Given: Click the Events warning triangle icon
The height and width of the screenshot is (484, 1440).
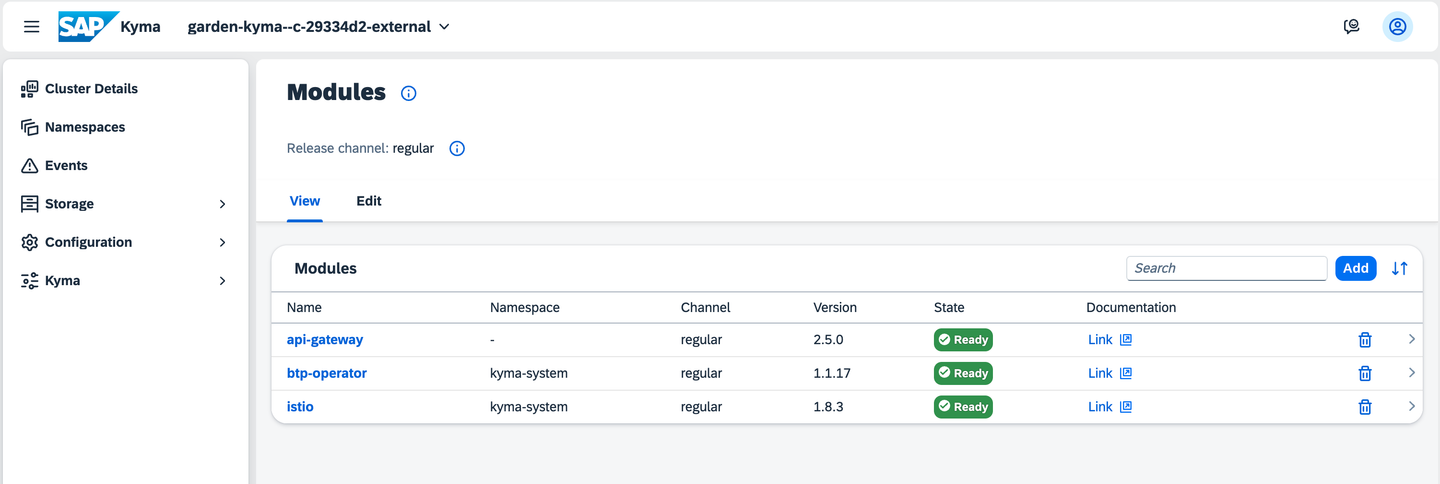Looking at the screenshot, I should click(29, 166).
